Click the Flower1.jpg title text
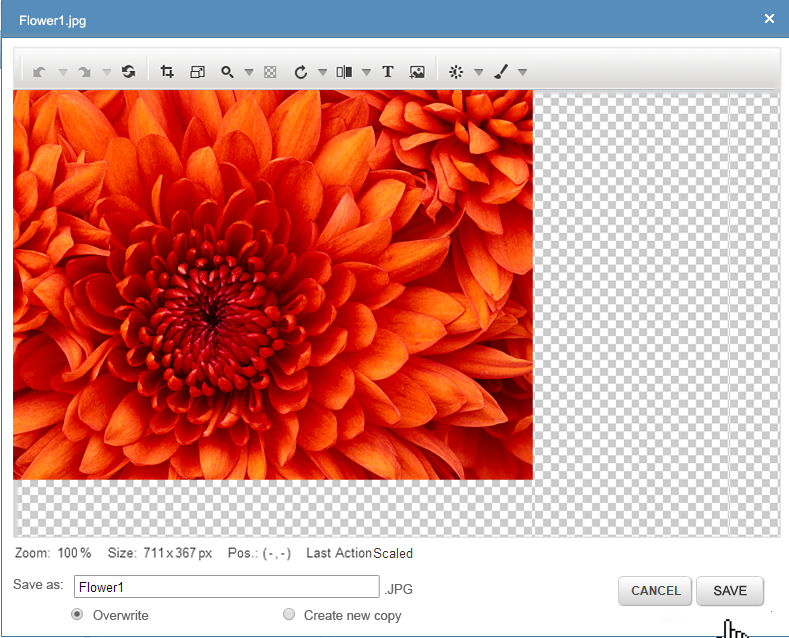 (52, 21)
